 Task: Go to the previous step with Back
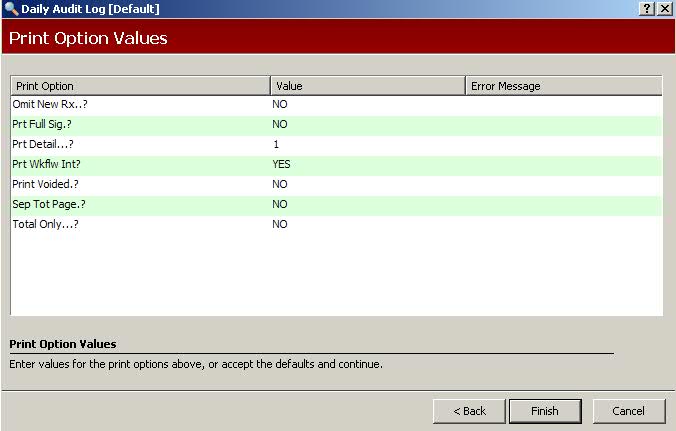tap(469, 411)
